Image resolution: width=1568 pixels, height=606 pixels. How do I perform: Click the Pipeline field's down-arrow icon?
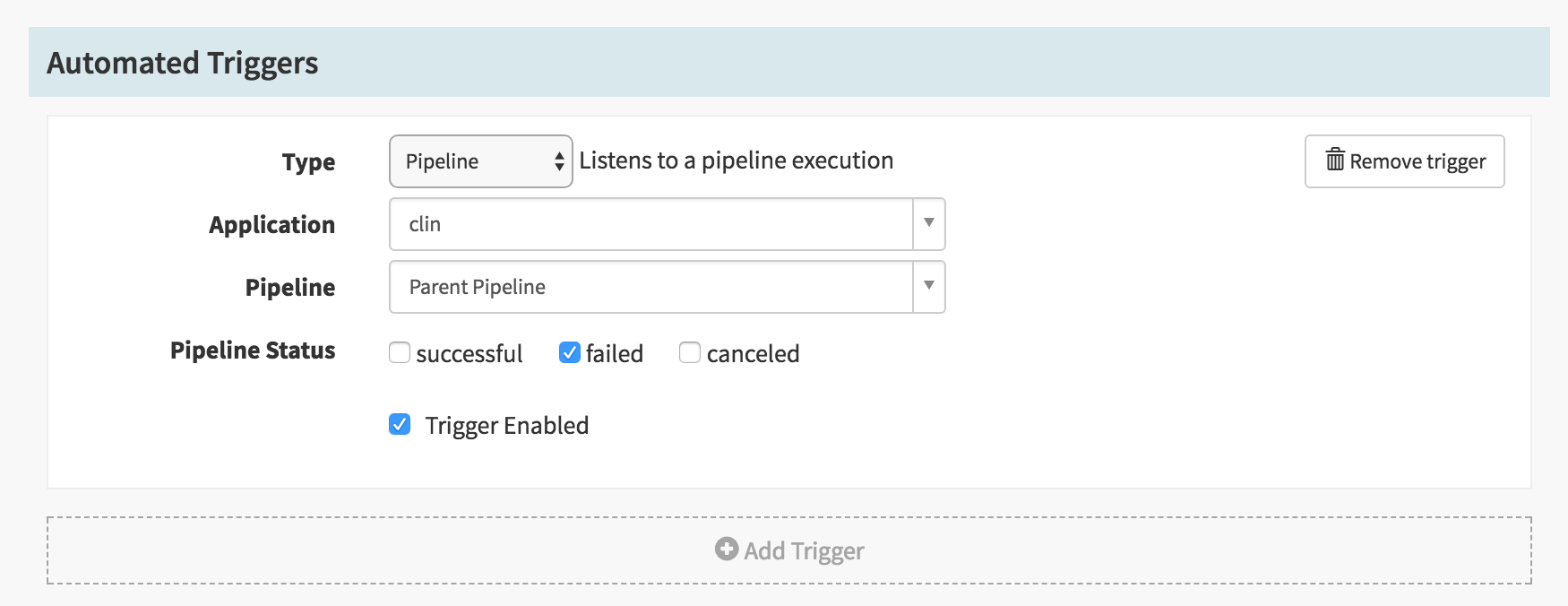tap(929, 286)
